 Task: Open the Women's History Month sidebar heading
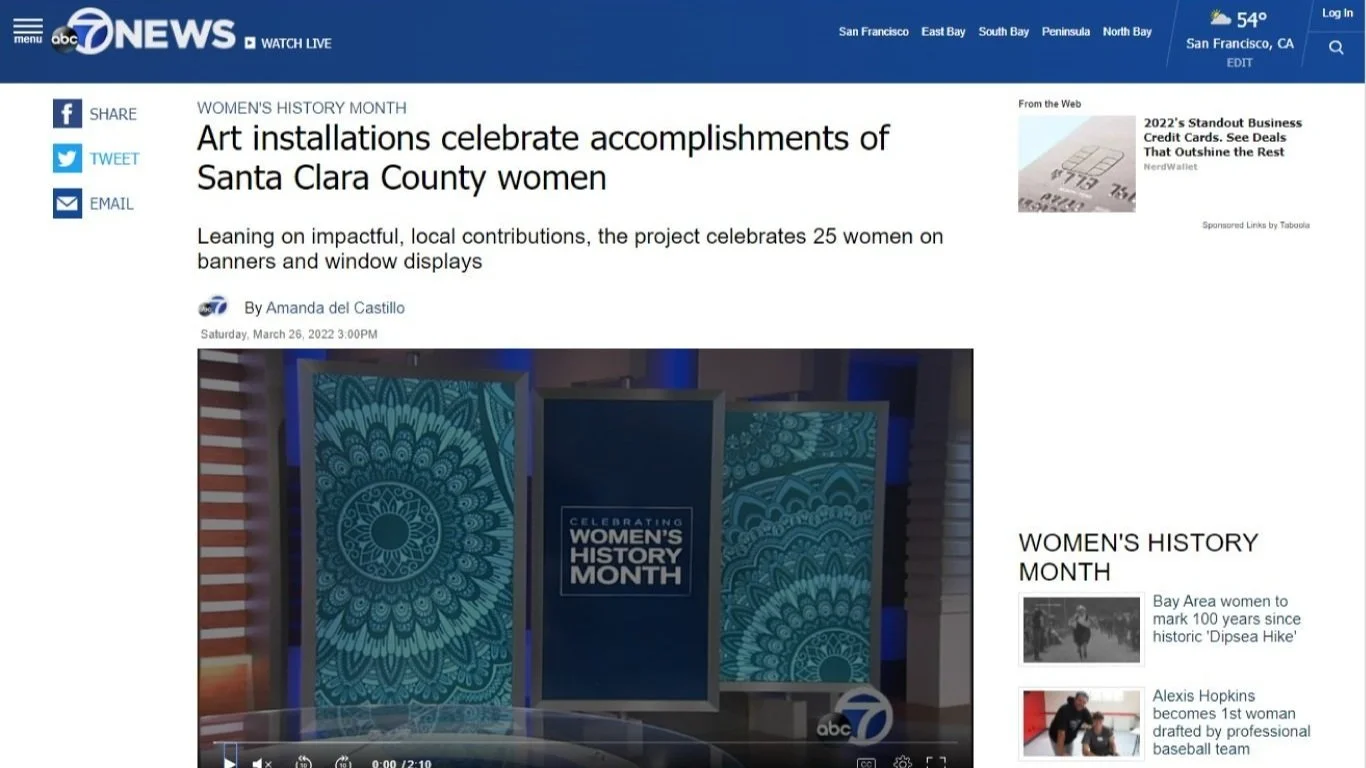(x=1138, y=557)
